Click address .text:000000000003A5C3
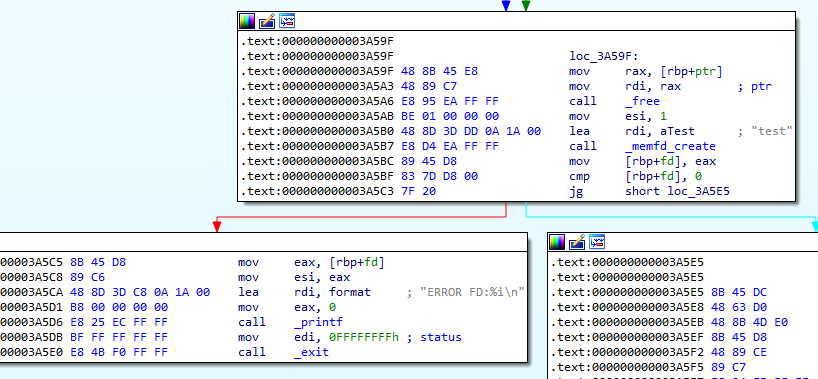The image size is (818, 379). (x=317, y=192)
